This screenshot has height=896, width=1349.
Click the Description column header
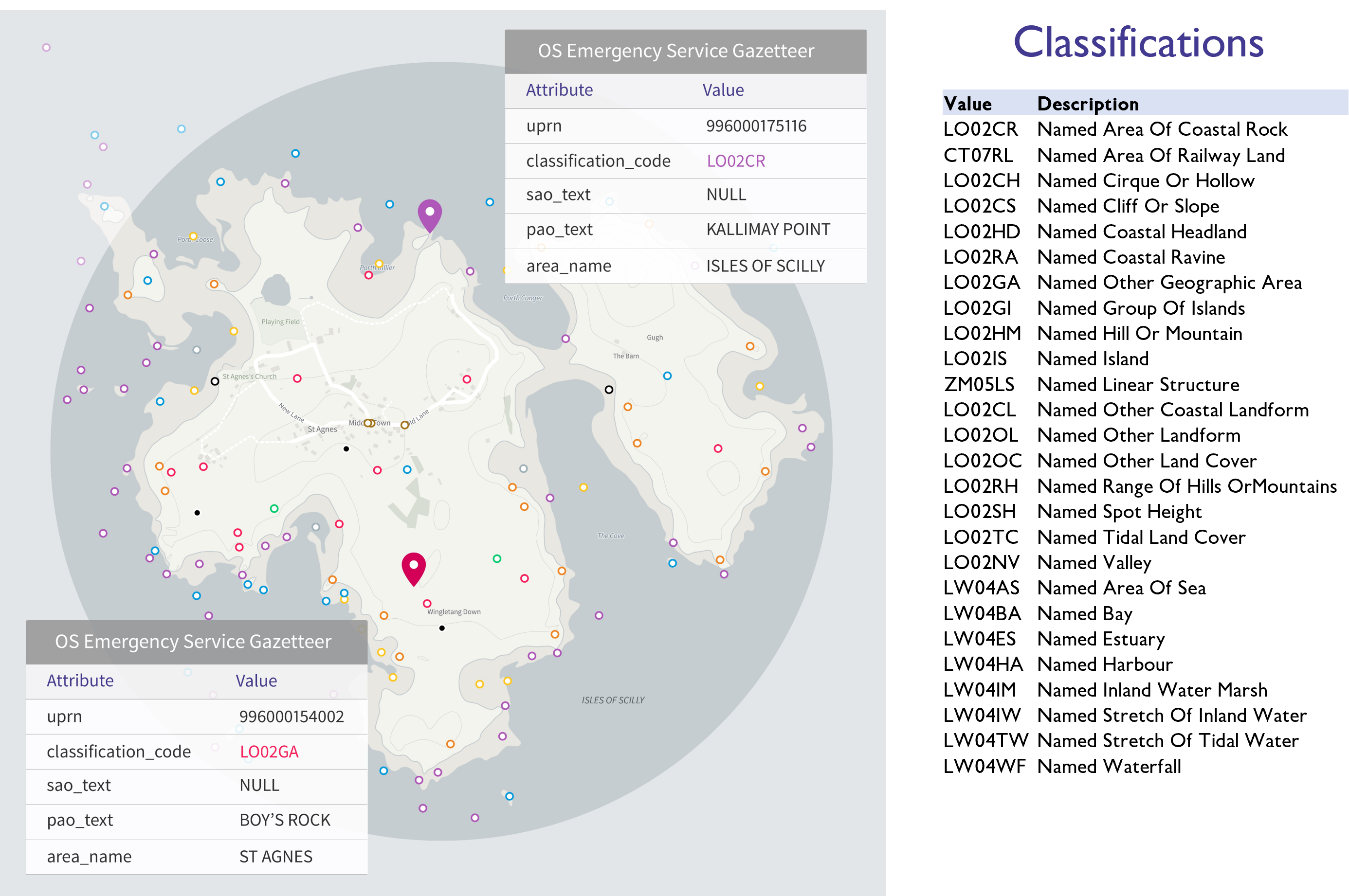point(1087,104)
